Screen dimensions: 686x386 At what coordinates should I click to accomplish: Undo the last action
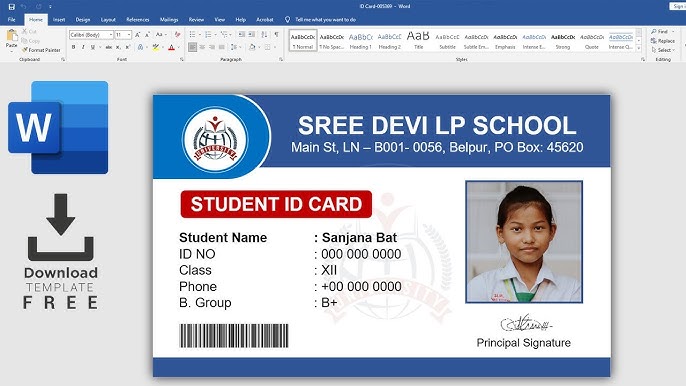(x=23, y=7)
